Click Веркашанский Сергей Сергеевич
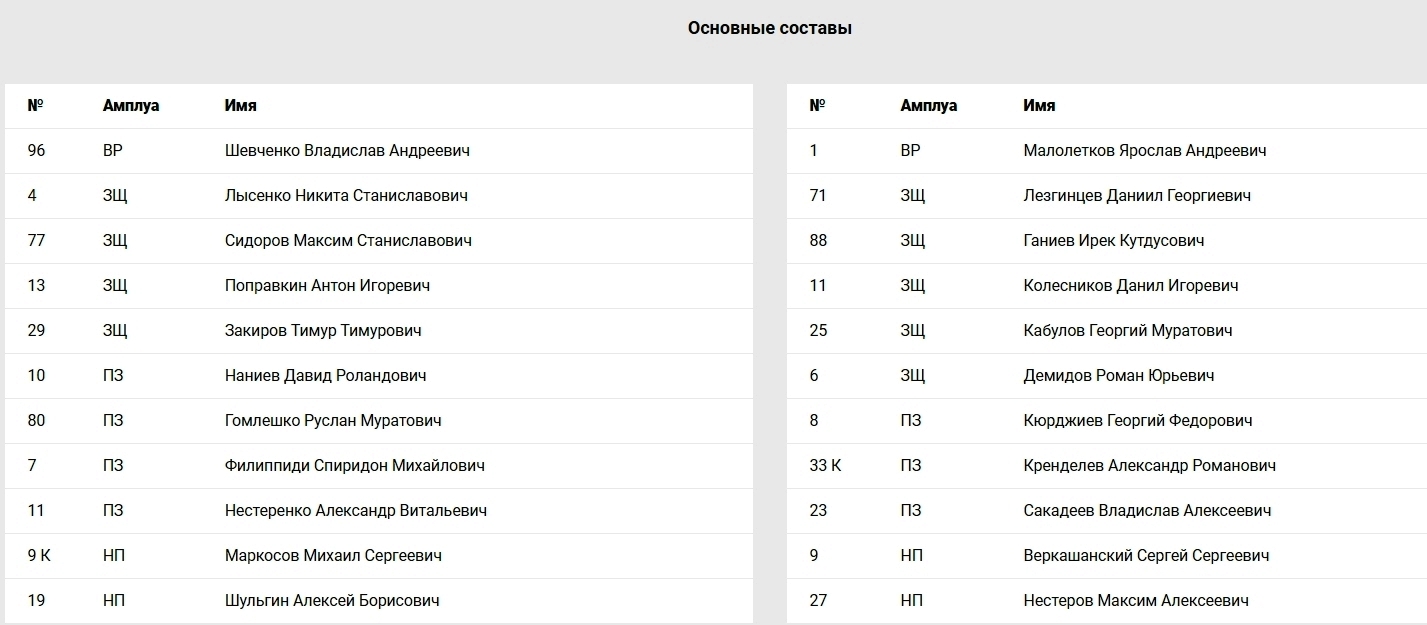Image resolution: width=1427 pixels, height=625 pixels. pyautogui.click(x=1147, y=556)
